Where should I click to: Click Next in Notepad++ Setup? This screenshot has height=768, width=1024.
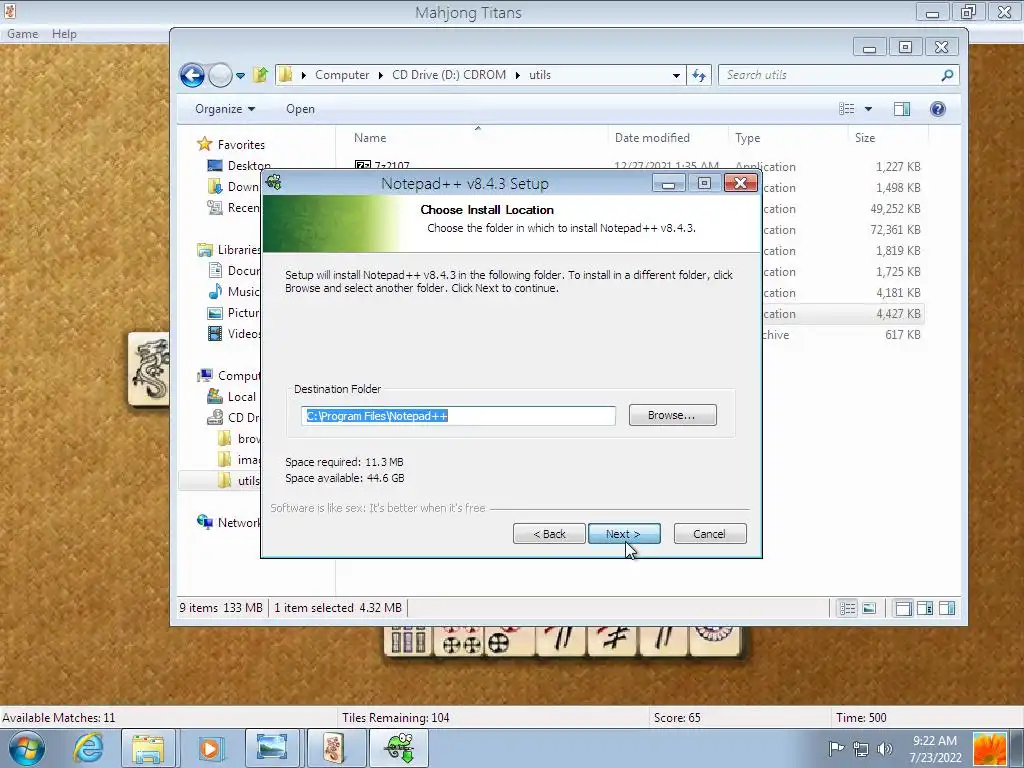click(x=624, y=534)
